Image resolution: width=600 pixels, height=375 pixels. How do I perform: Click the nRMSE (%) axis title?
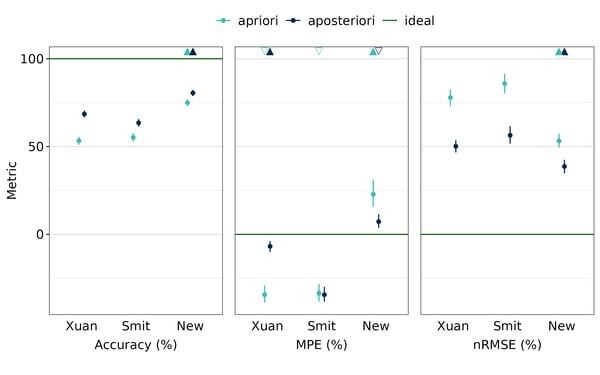tap(507, 345)
